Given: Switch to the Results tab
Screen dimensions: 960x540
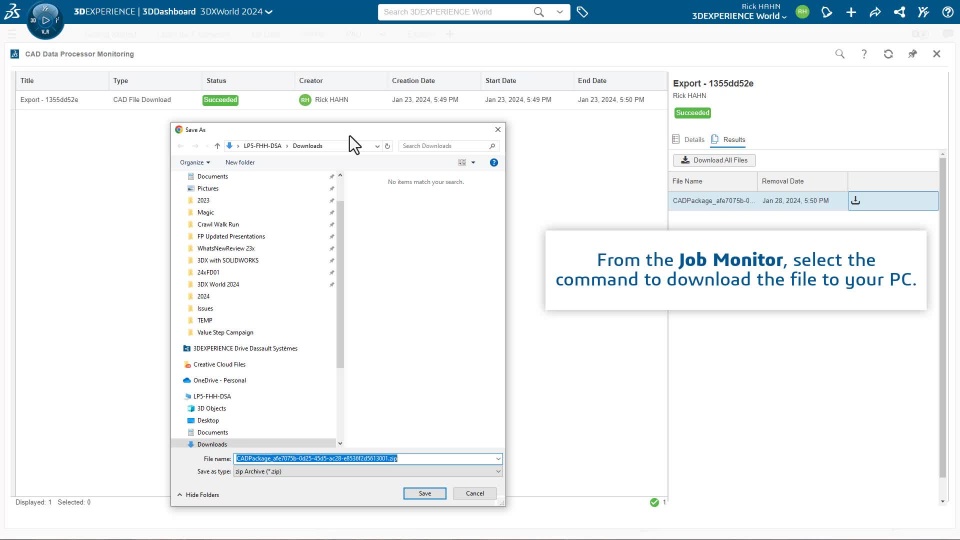Looking at the screenshot, I should click(x=728, y=140).
